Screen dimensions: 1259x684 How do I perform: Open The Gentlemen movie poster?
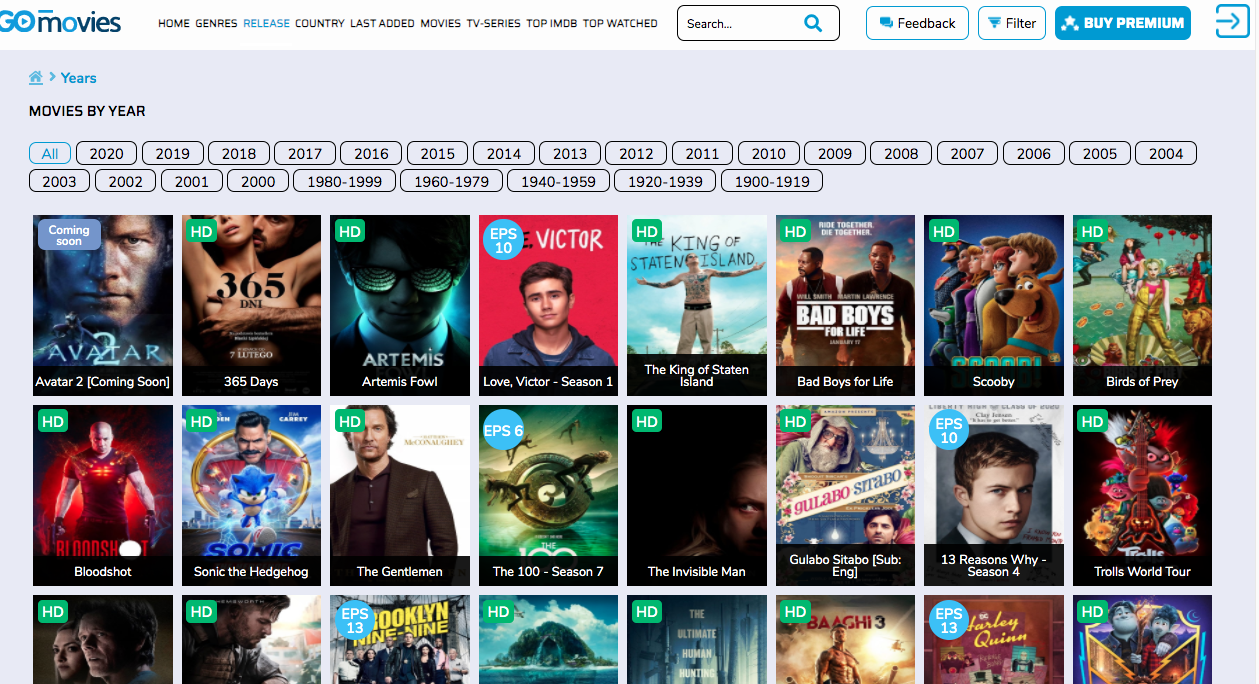[x=400, y=495]
